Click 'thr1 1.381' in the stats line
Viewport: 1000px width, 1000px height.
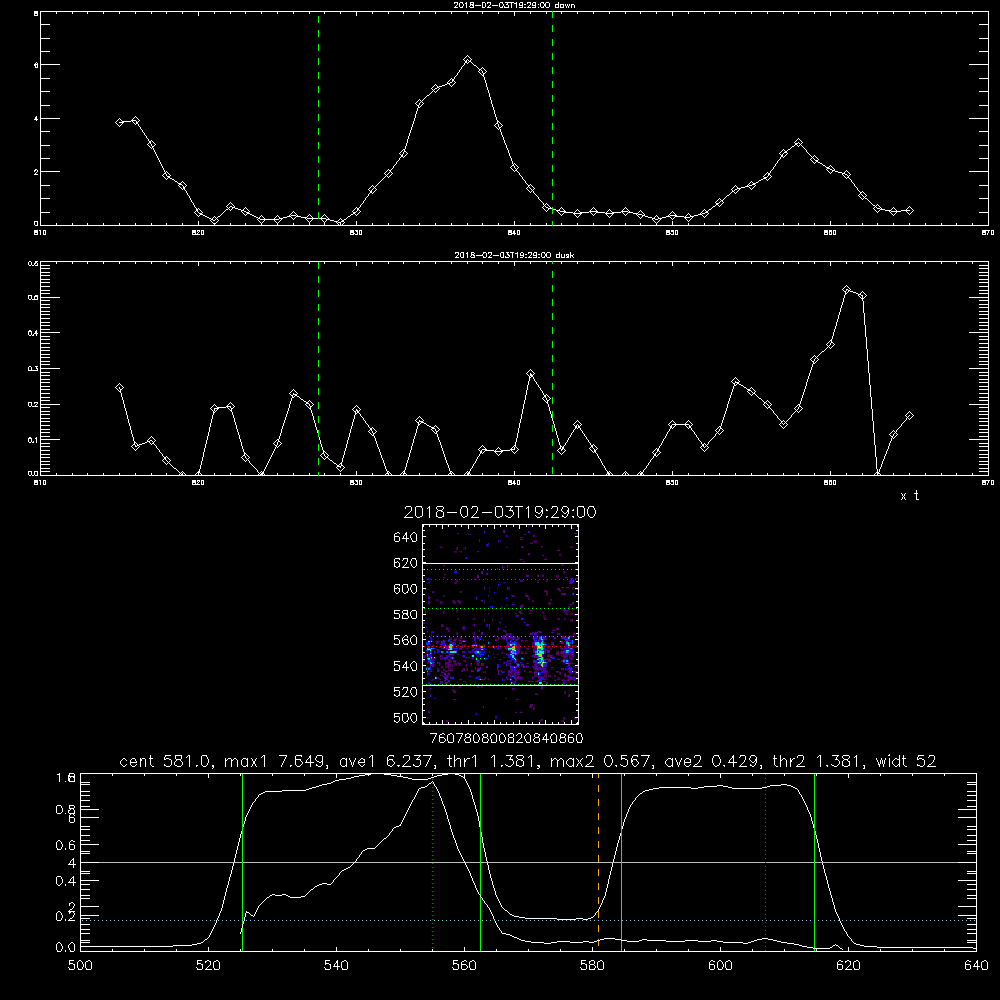pyautogui.click(x=491, y=761)
